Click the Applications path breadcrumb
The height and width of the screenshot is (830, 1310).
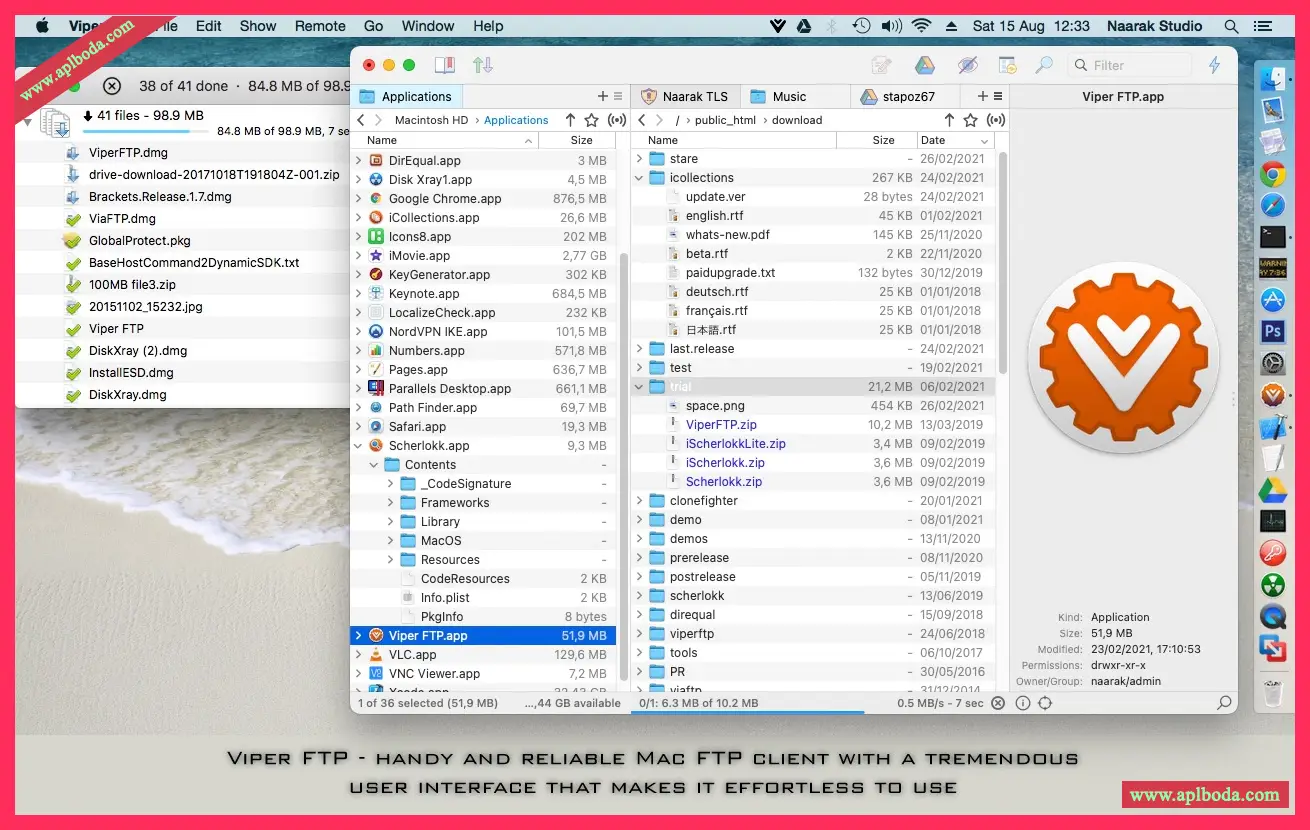pos(516,120)
